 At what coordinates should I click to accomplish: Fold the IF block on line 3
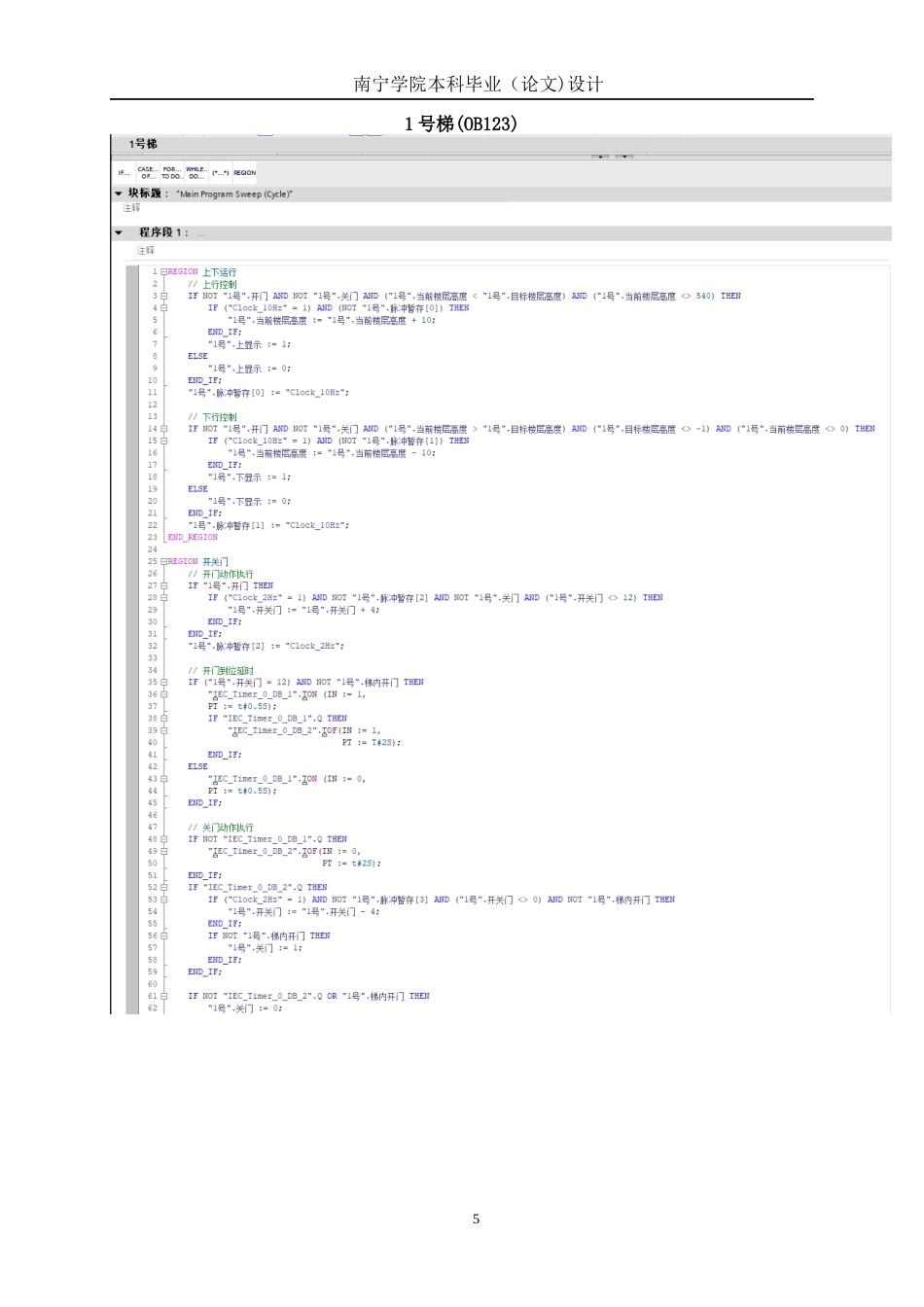pos(164,296)
